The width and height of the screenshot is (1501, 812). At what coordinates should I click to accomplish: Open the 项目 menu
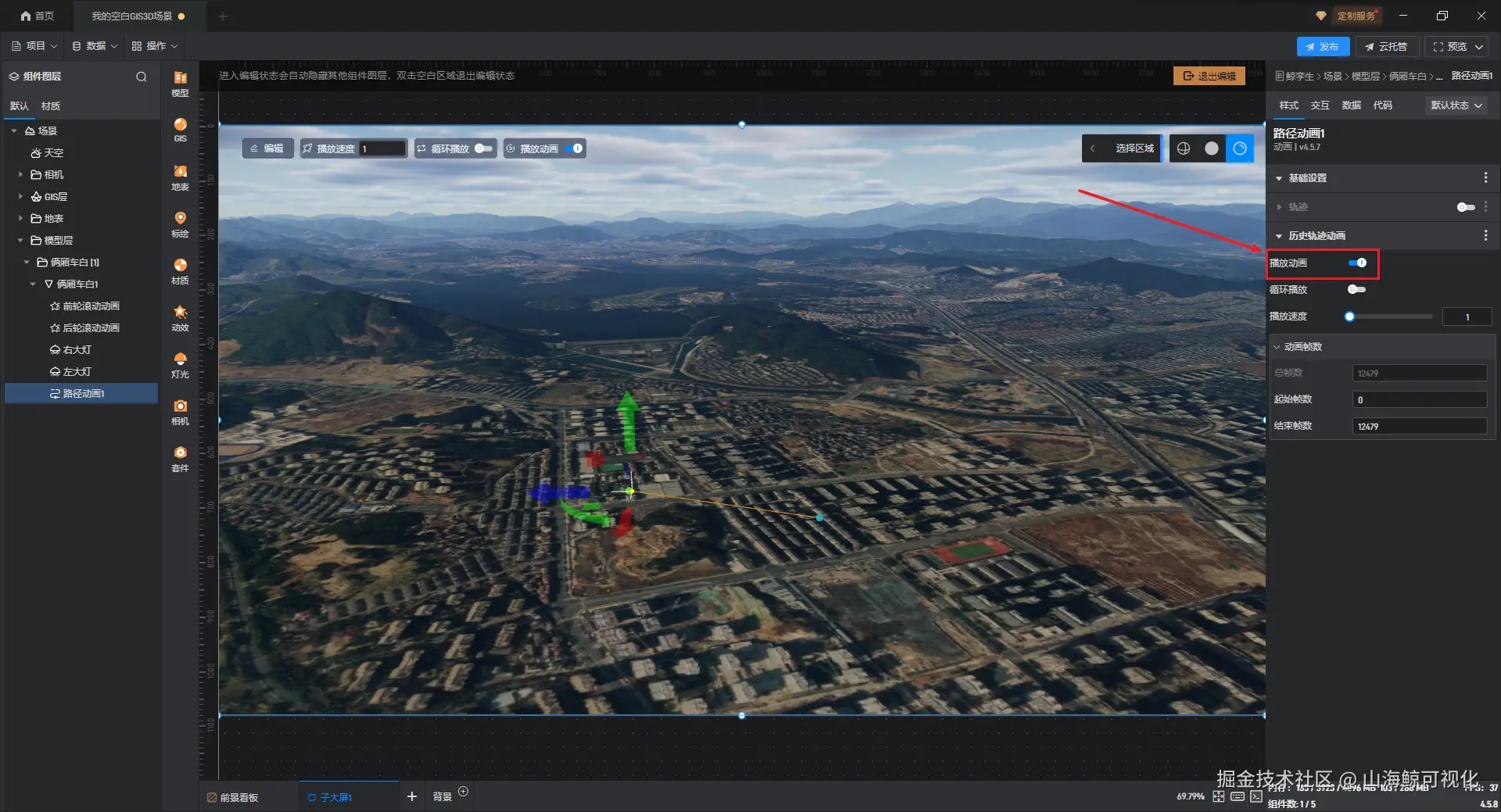34,46
